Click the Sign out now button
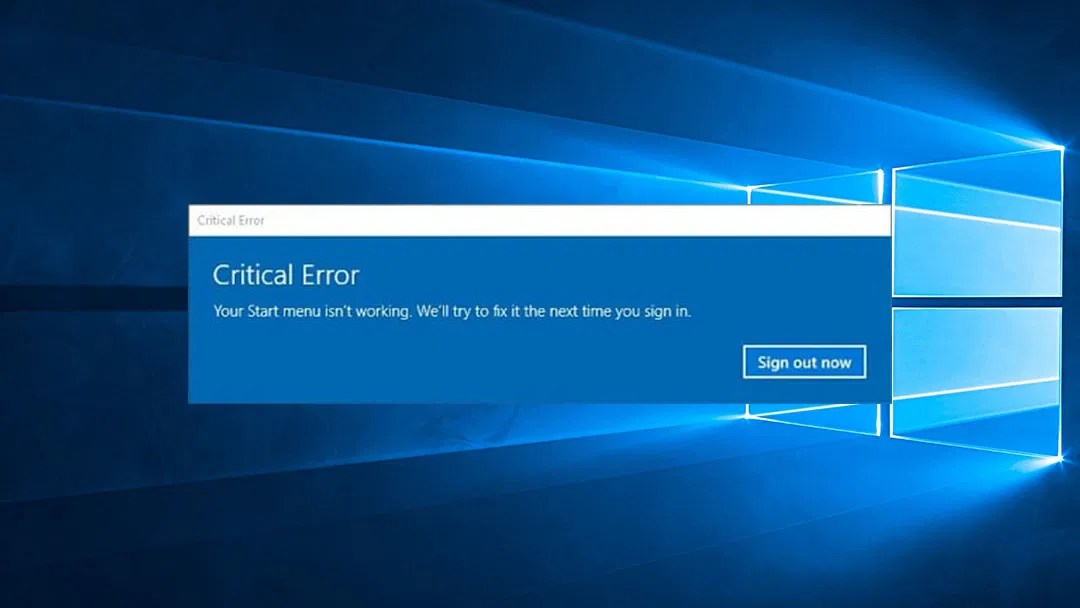1080x608 pixels. tap(804, 362)
